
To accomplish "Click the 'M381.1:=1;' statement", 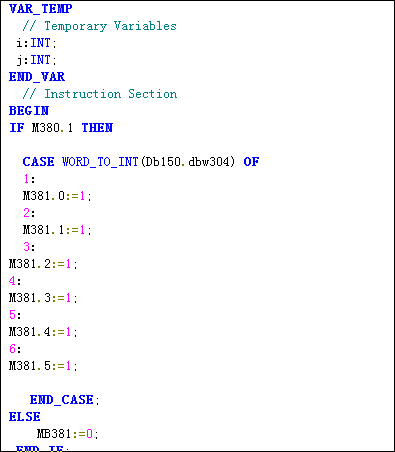I will click(x=57, y=230).
